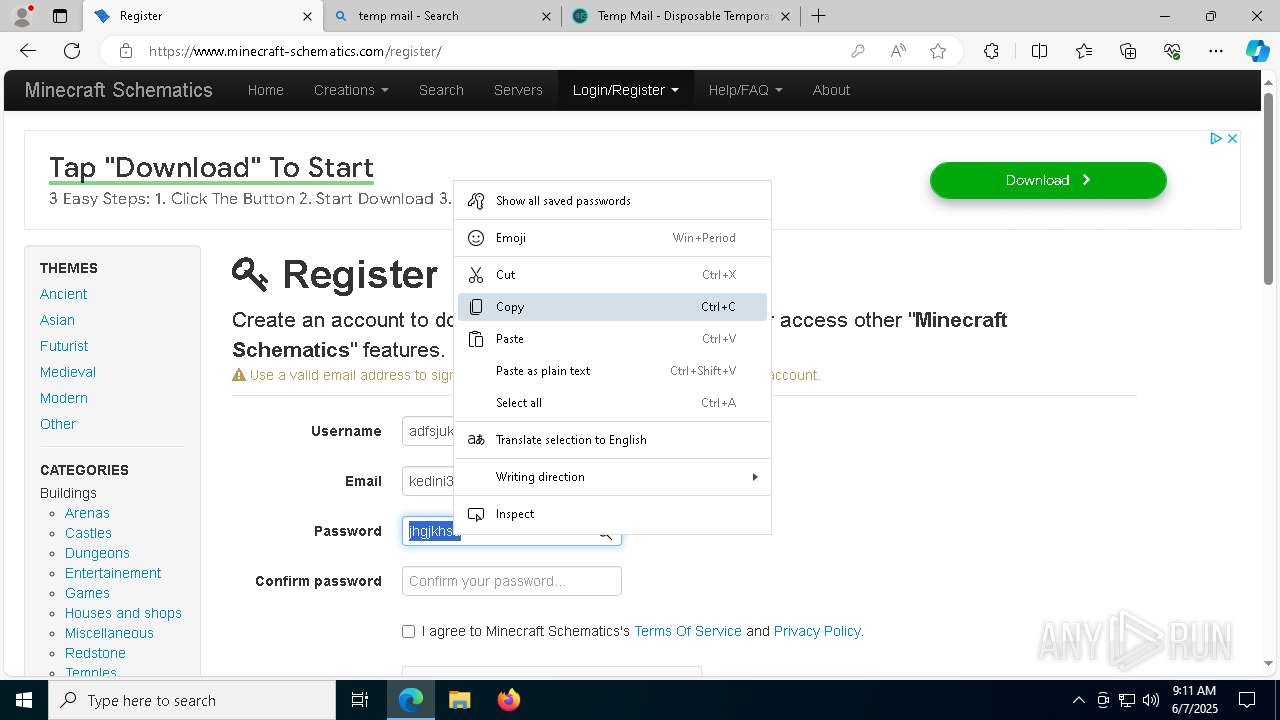Open the notifications center icon
This screenshot has width=1280, height=720.
pos(1247,700)
